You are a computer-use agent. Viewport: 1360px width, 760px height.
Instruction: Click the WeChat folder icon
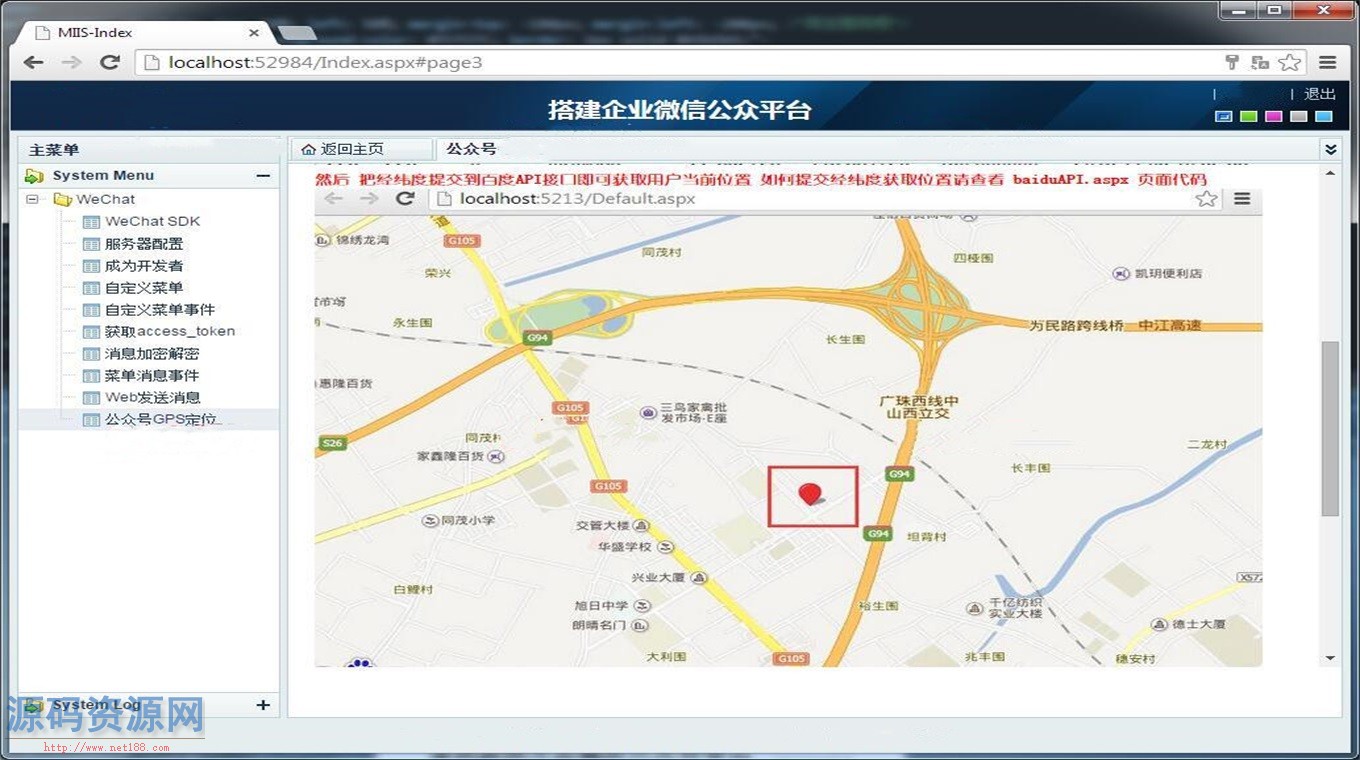[x=63, y=199]
